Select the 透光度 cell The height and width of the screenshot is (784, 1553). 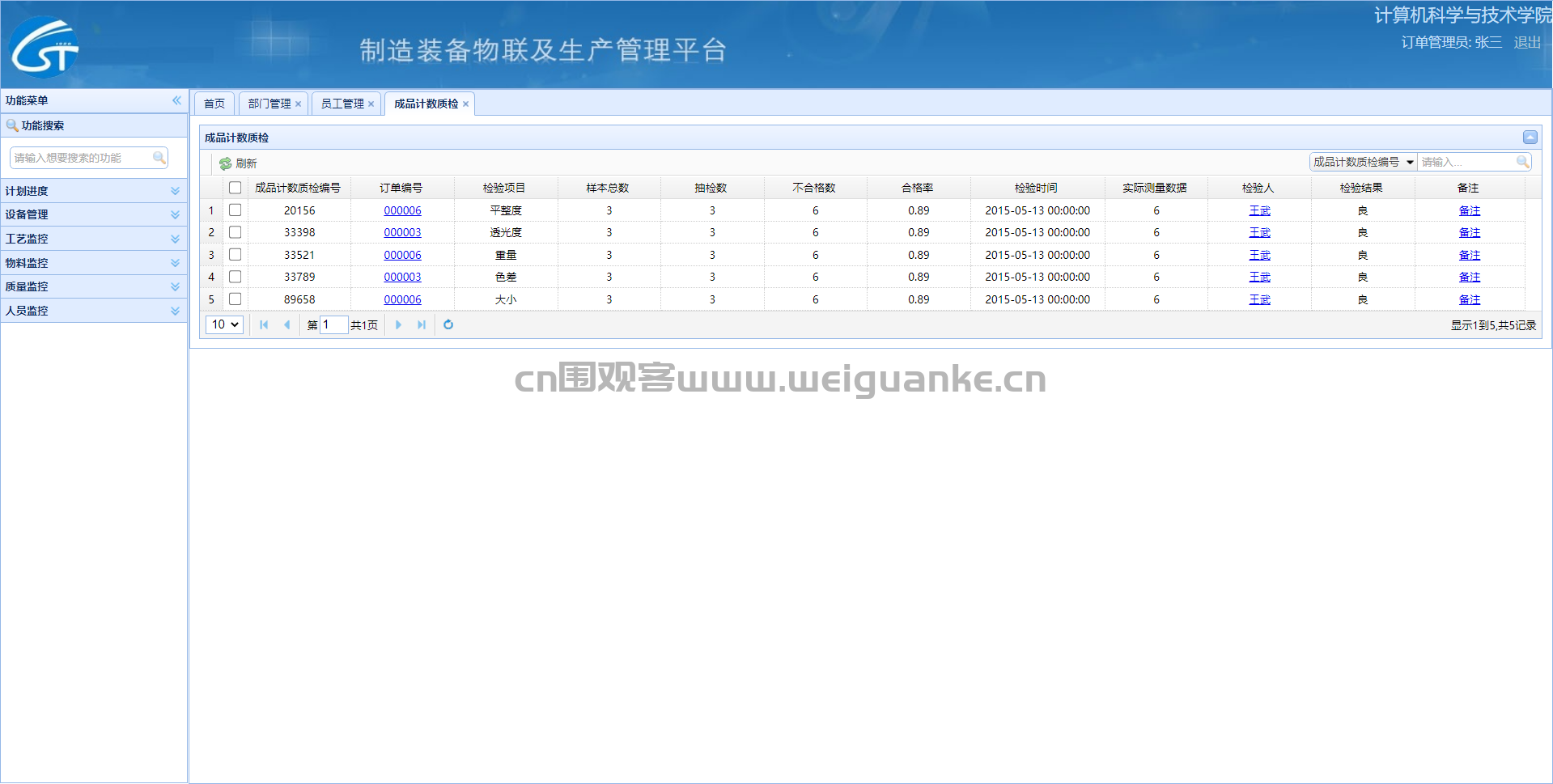(x=506, y=232)
